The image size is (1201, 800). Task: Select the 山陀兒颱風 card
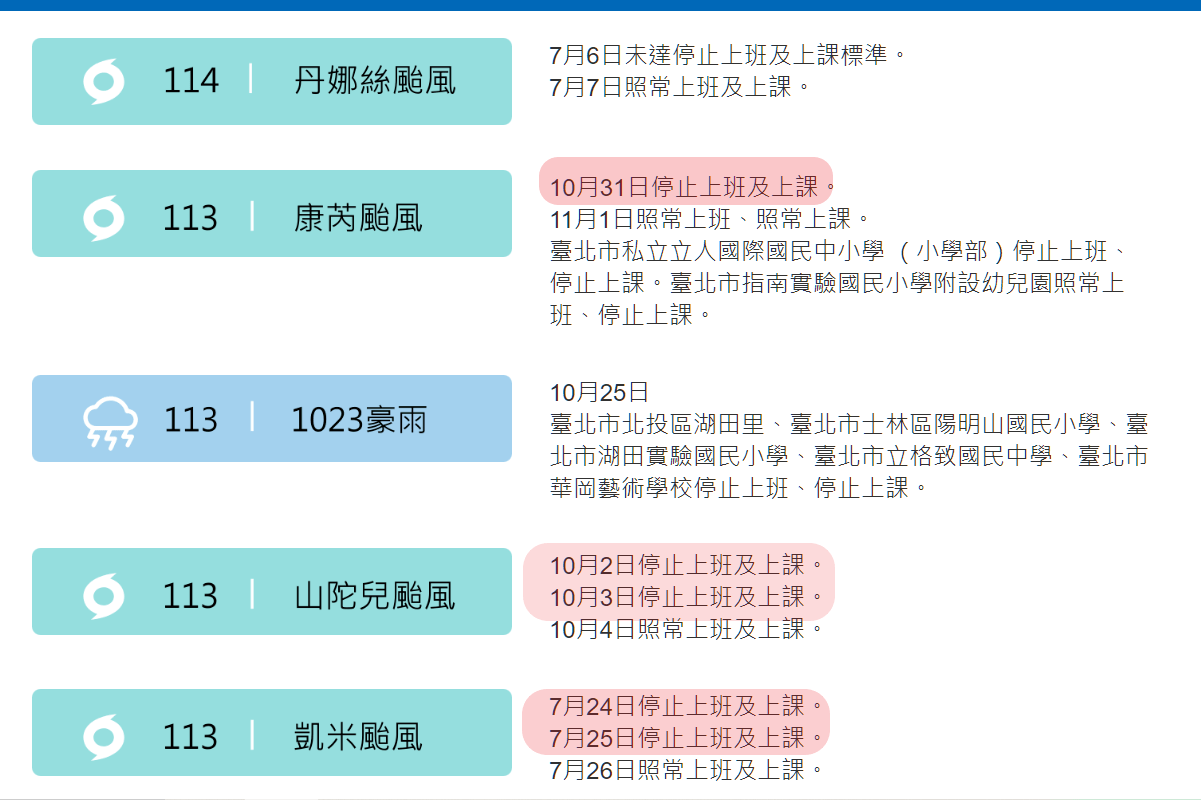point(271,591)
